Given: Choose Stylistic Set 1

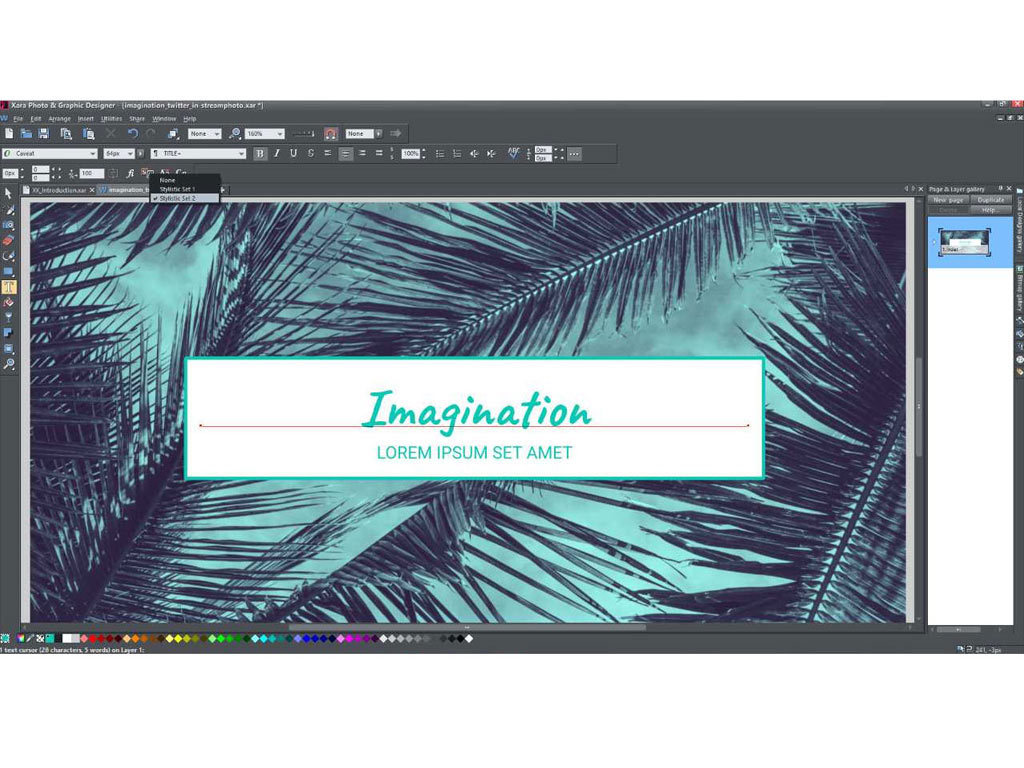Looking at the screenshot, I should point(185,189).
